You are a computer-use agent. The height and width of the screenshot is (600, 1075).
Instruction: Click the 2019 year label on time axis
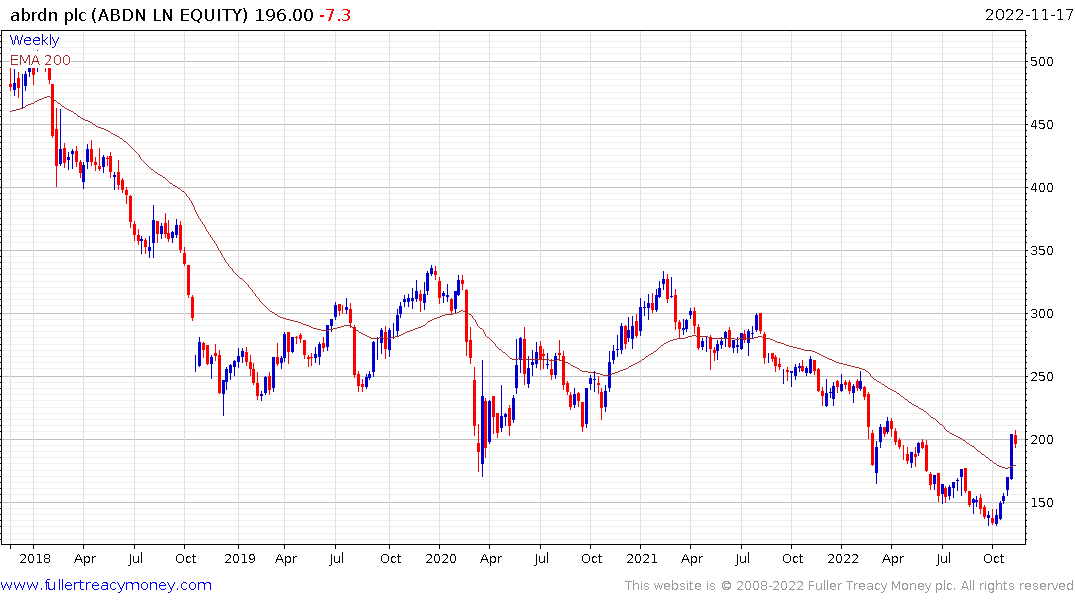pos(240,558)
